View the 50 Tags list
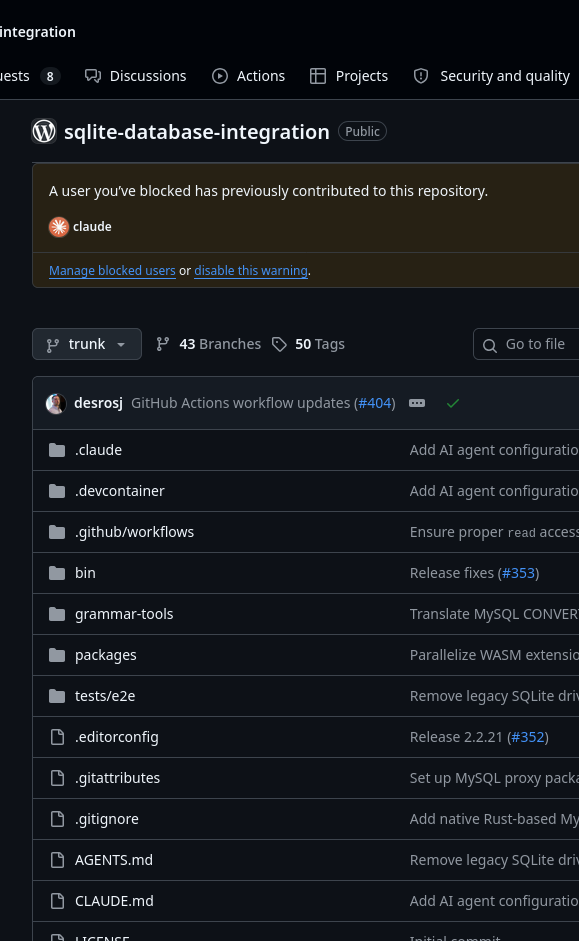The height and width of the screenshot is (941, 579). (x=308, y=344)
